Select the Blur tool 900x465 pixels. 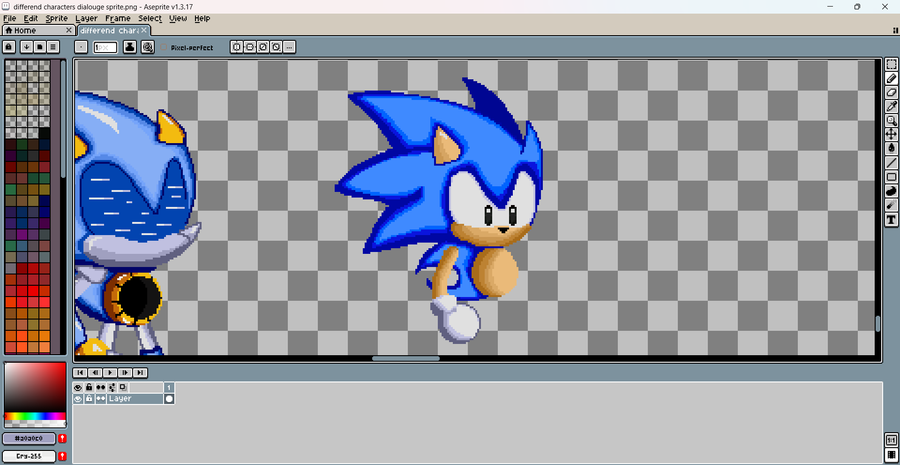pyautogui.click(x=891, y=205)
